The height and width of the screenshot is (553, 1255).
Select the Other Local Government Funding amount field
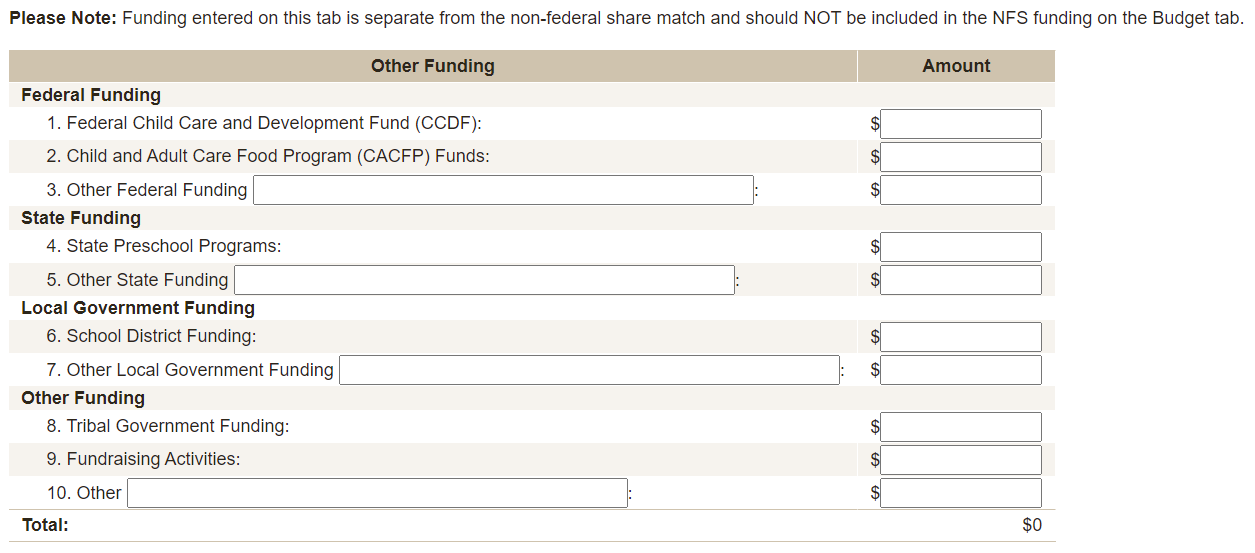tap(960, 370)
